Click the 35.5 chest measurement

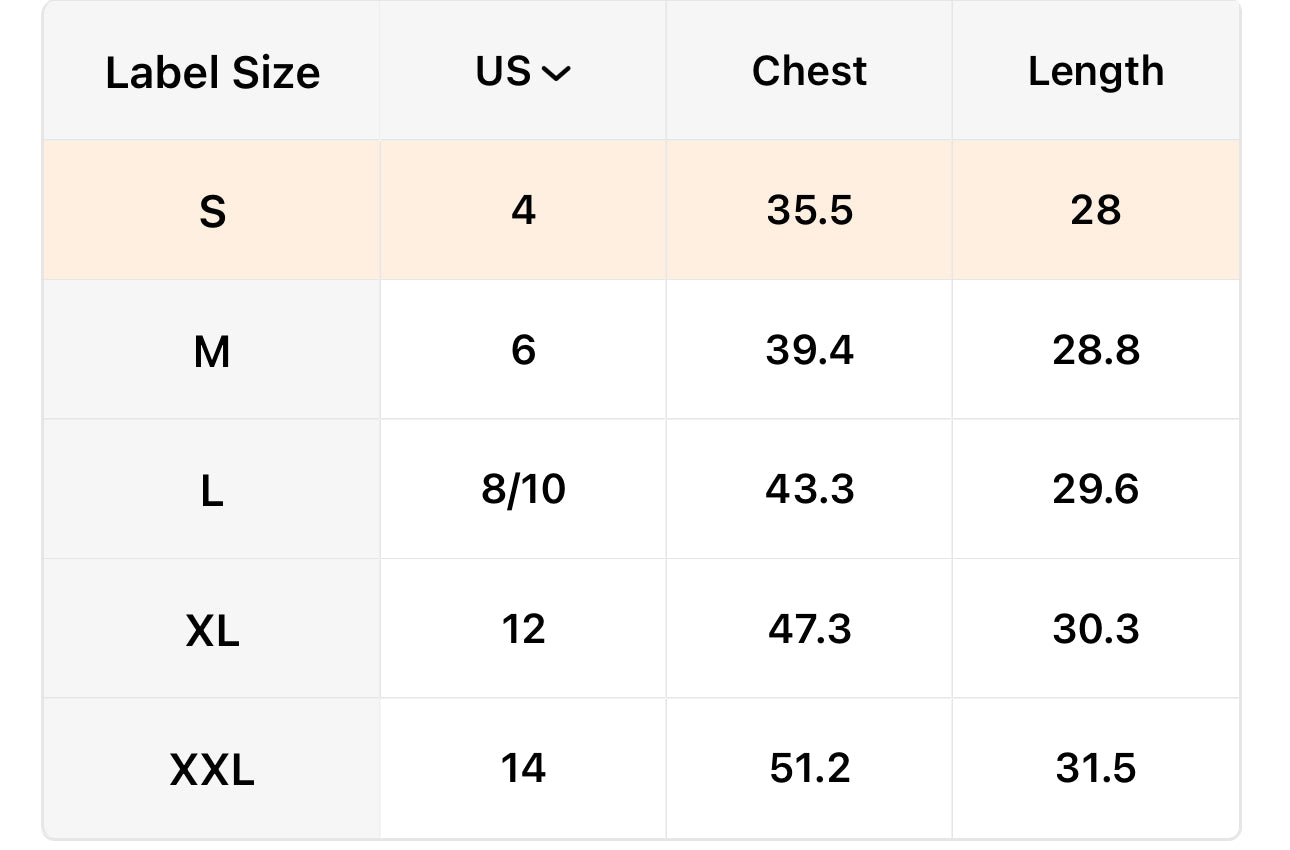tap(809, 210)
